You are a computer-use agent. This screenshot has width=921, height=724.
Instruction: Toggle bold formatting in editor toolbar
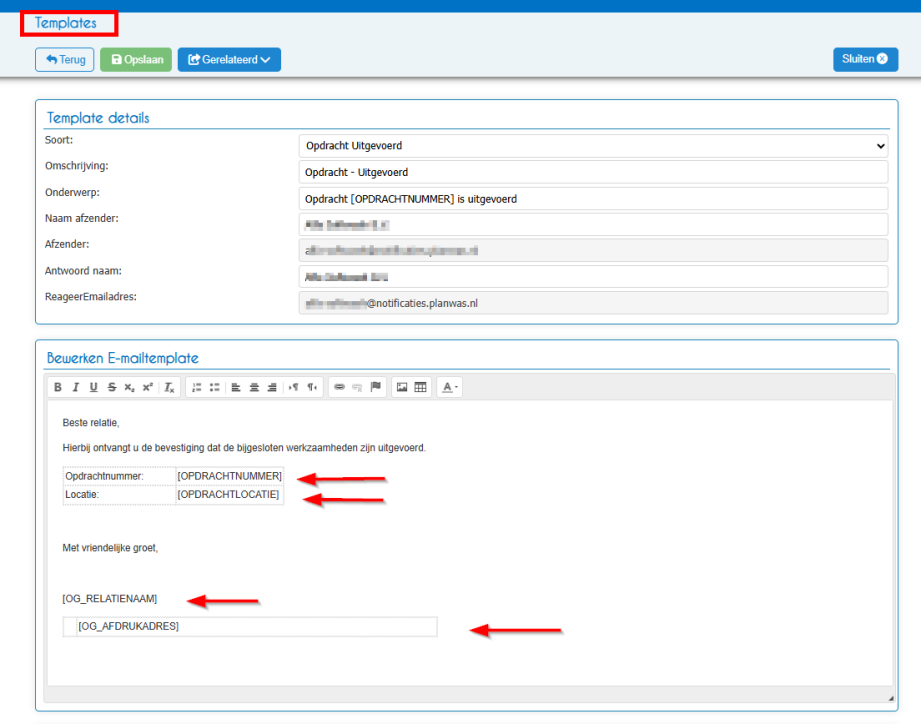(x=58, y=388)
